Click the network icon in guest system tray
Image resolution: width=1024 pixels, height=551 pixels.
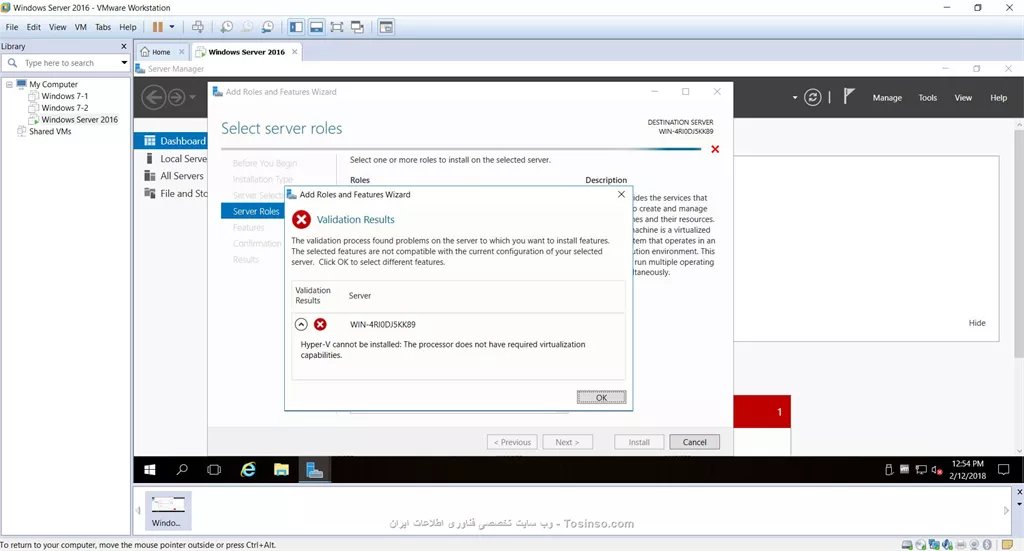[921, 469]
